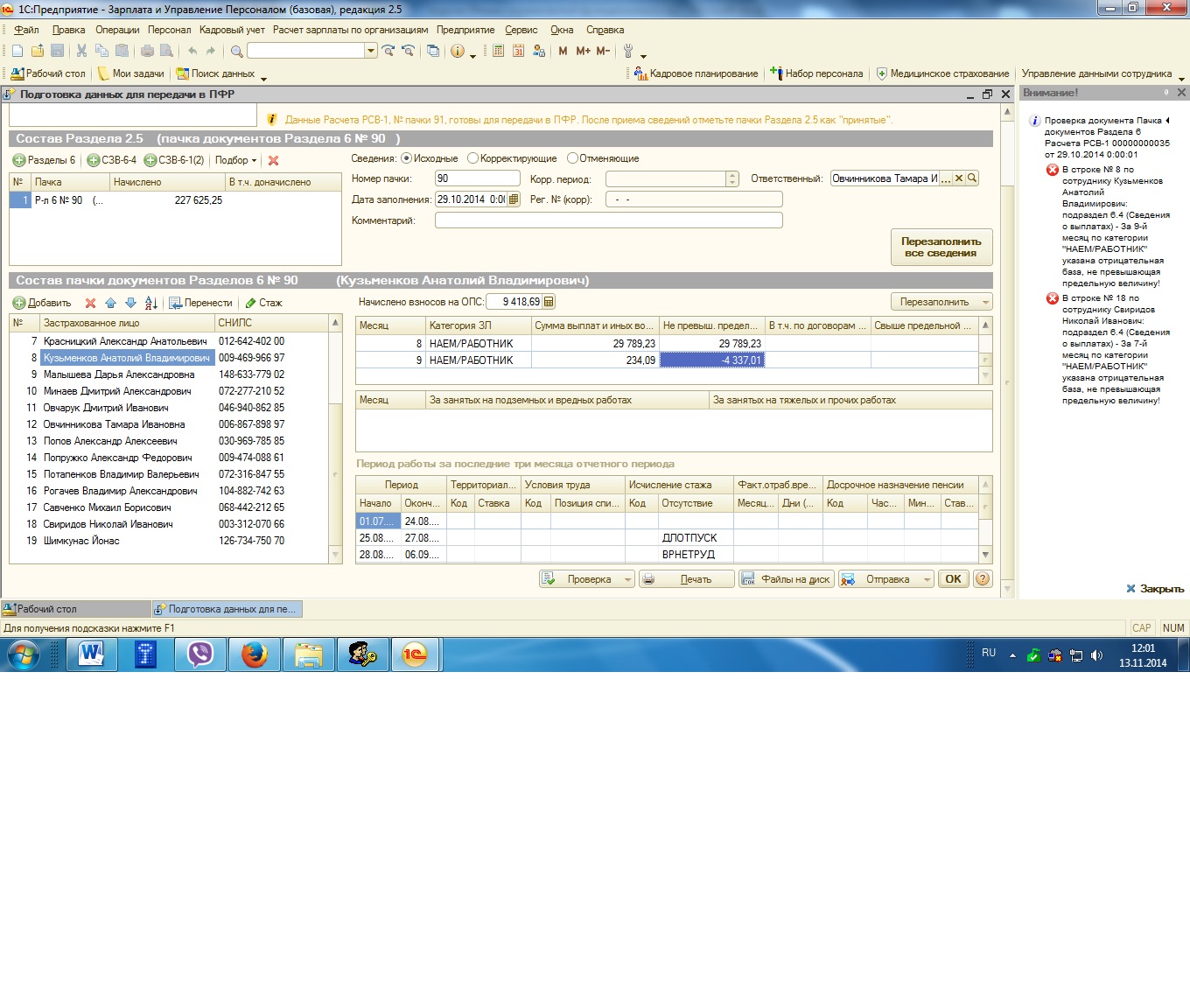Select the Исходные radio button
Viewport: 1190px width, 1008px height.
406,158
